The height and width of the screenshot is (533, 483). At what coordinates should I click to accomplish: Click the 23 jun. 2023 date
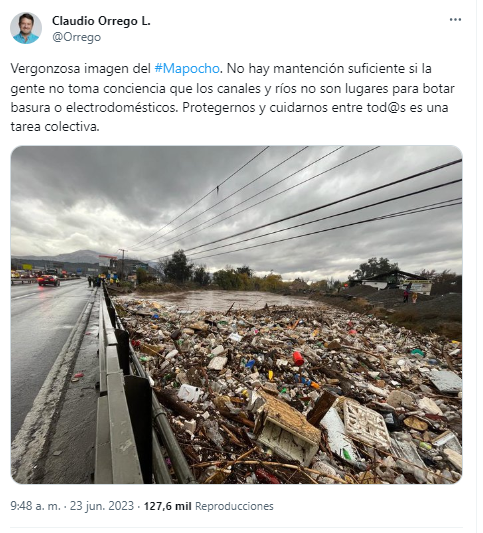(102, 505)
